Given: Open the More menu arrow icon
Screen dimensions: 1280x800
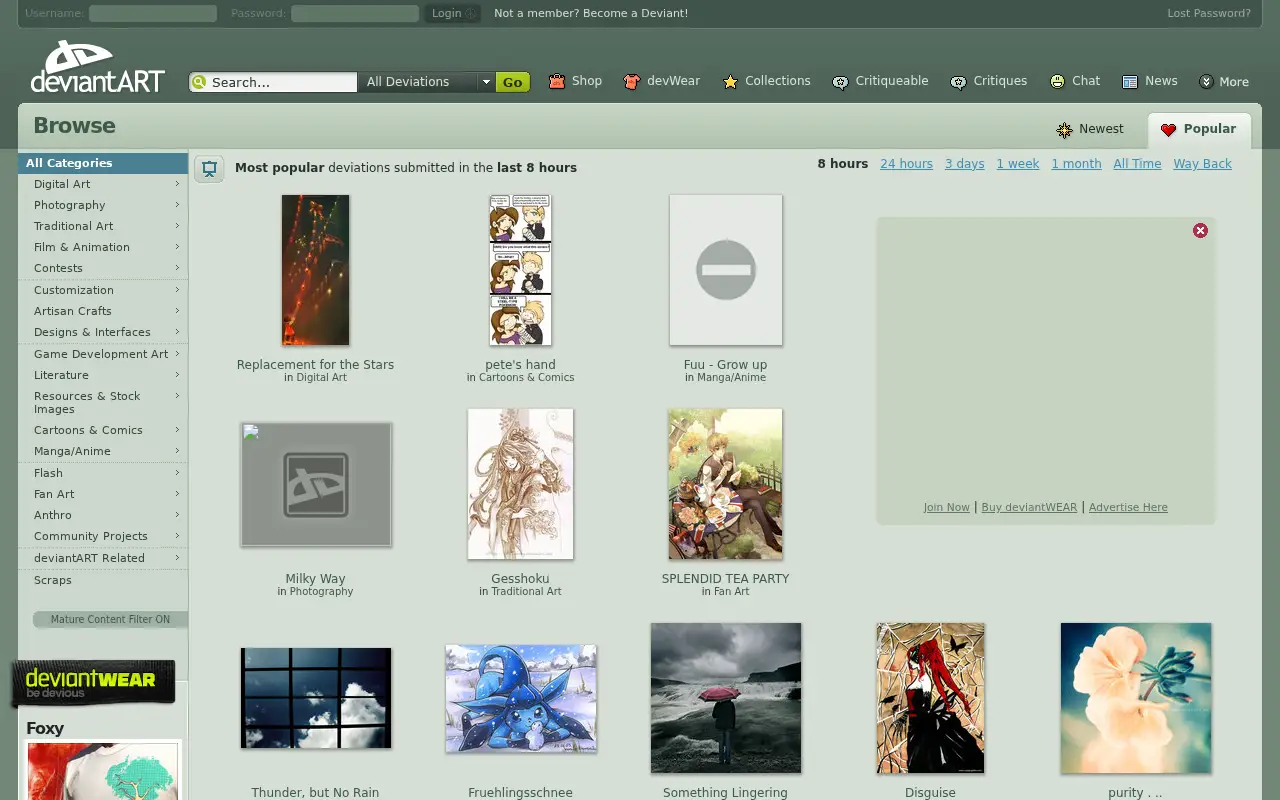Looking at the screenshot, I should 1206,82.
